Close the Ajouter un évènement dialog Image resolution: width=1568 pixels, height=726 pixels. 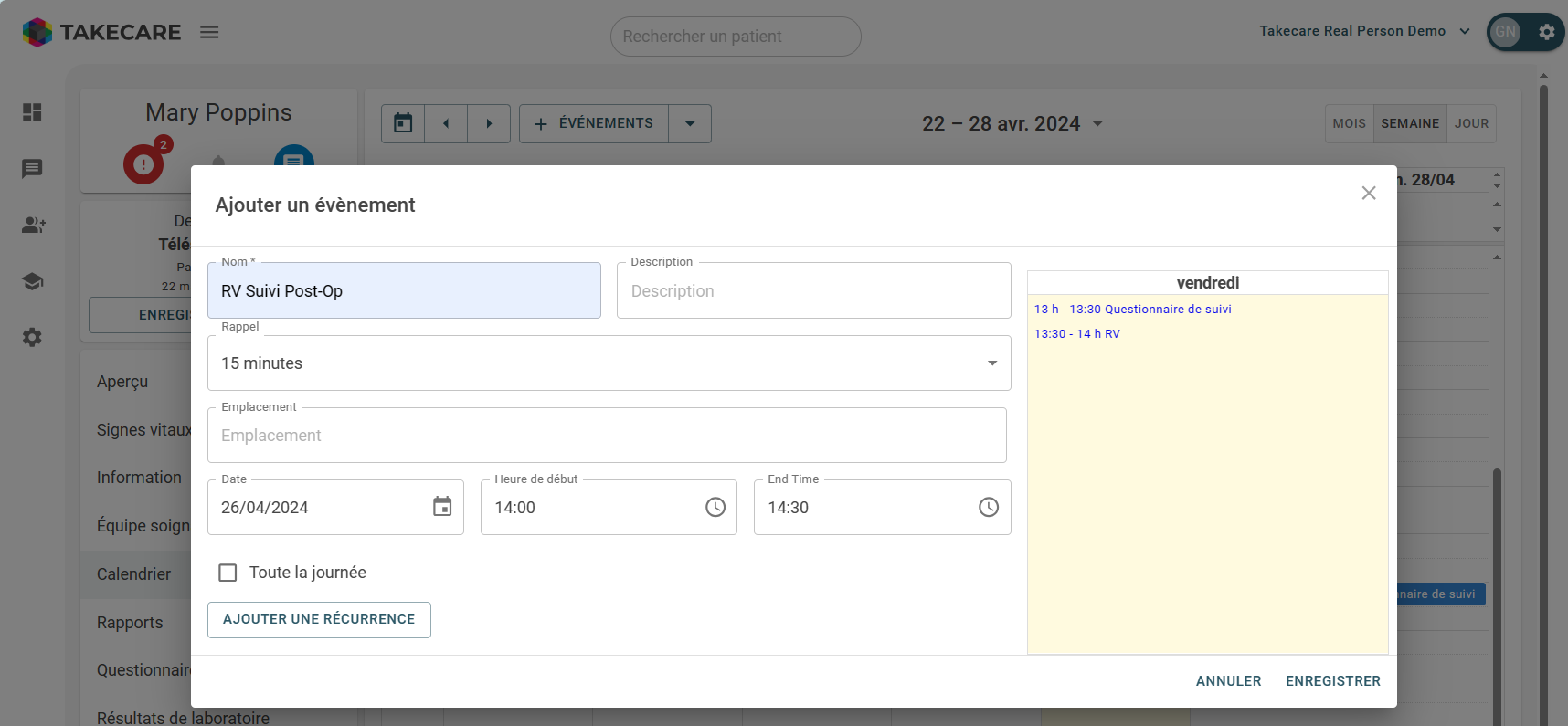pyautogui.click(x=1368, y=193)
